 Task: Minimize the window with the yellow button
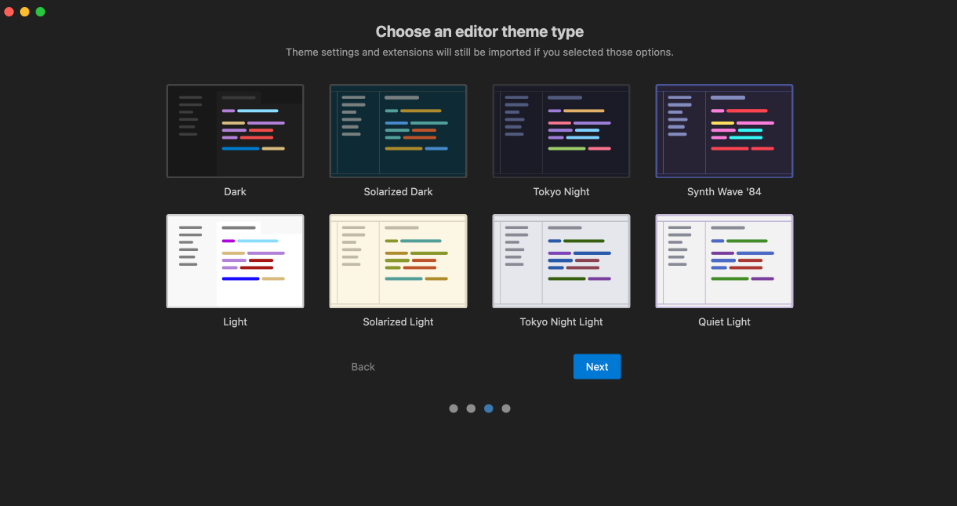[25, 12]
